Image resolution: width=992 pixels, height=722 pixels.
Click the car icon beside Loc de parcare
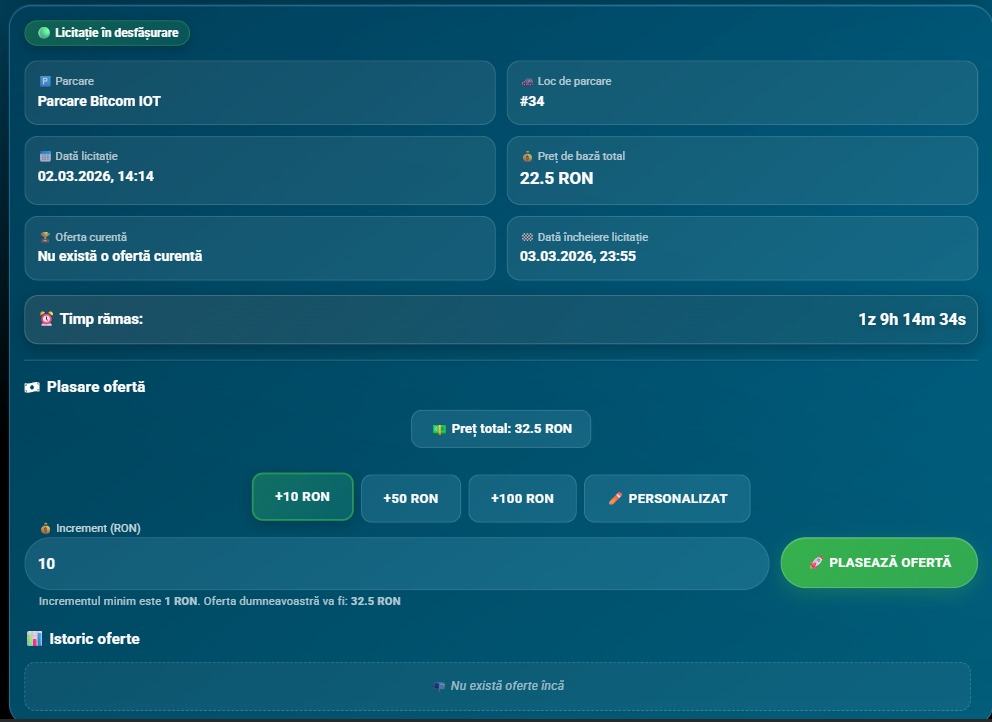click(x=527, y=81)
